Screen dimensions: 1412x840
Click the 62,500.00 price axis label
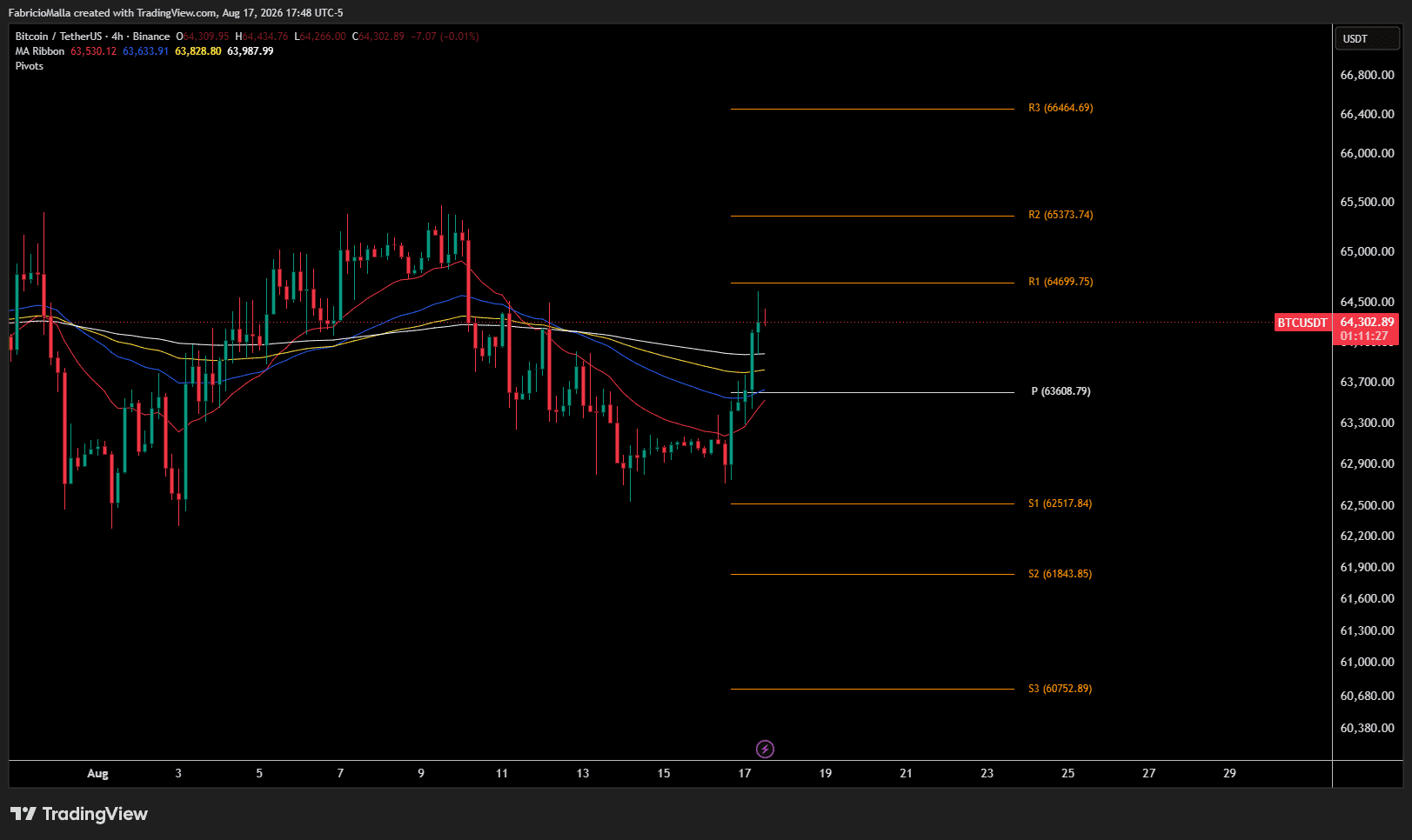point(1368,505)
